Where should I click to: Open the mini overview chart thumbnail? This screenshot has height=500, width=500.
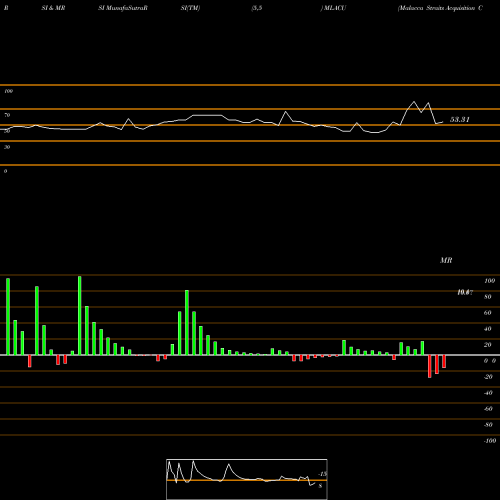click(x=247, y=479)
